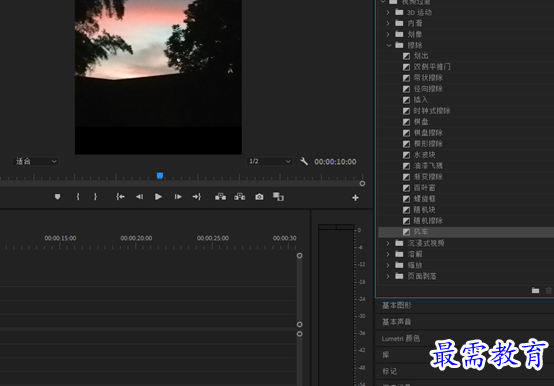Open the 标记 panel tab
This screenshot has height=386, width=554.
coord(389,372)
